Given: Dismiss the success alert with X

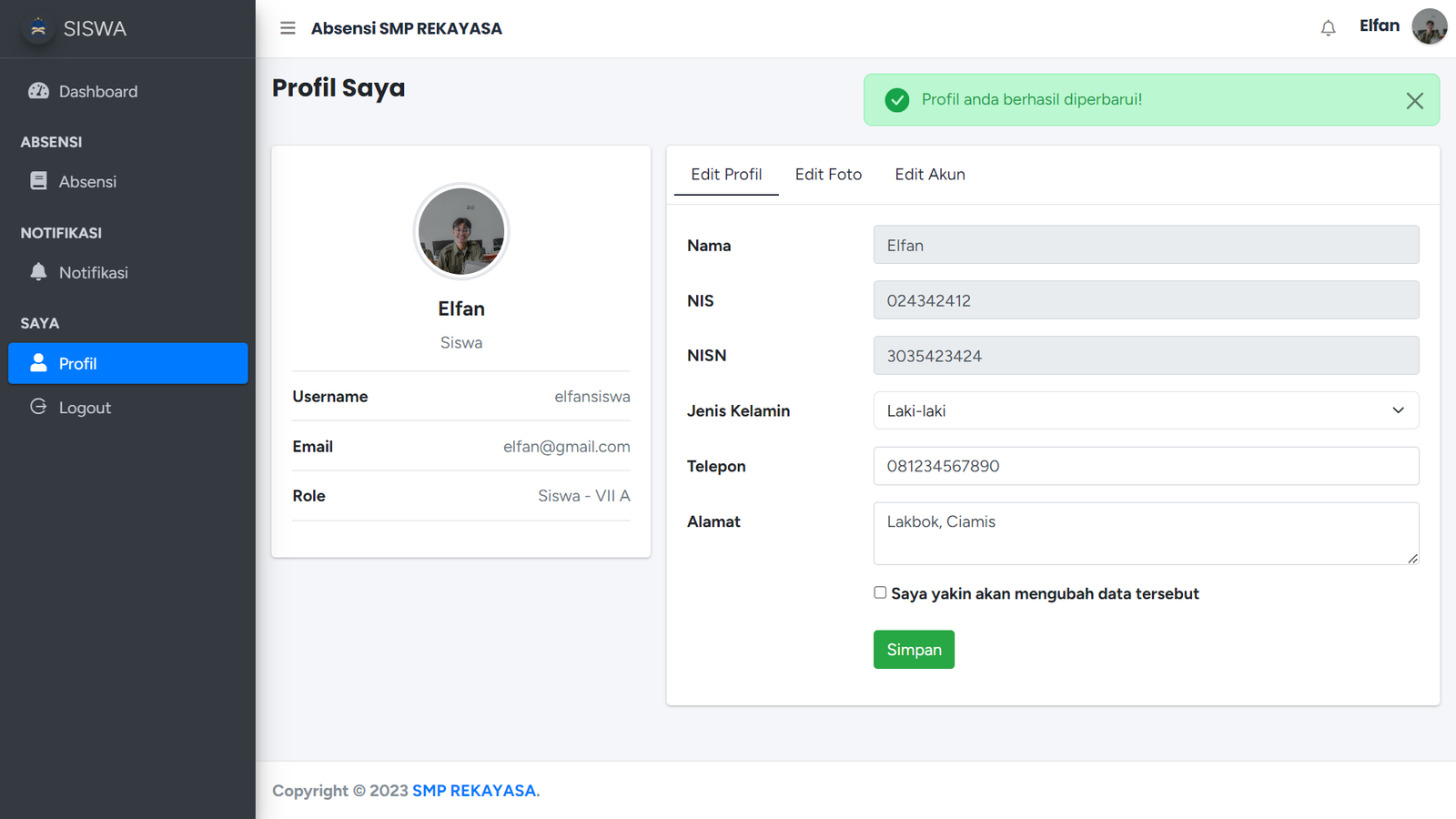Looking at the screenshot, I should [x=1414, y=101].
